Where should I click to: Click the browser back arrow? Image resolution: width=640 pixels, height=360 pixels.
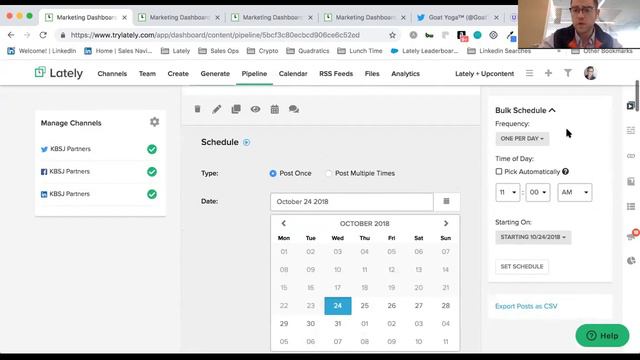click(11, 35)
